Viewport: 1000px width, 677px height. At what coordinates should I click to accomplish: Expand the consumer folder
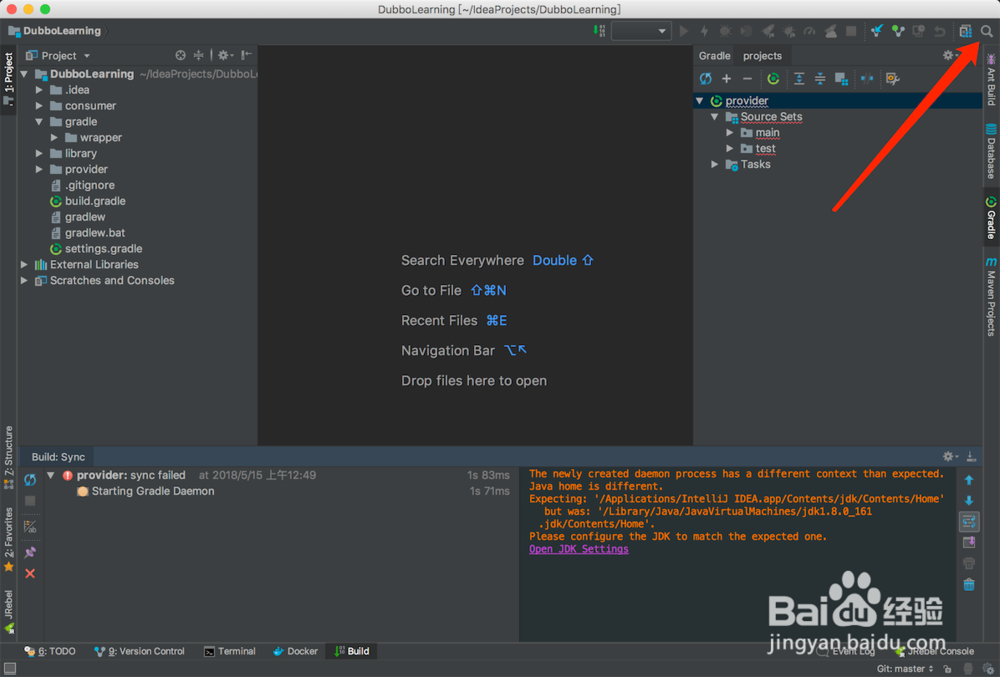[39, 106]
